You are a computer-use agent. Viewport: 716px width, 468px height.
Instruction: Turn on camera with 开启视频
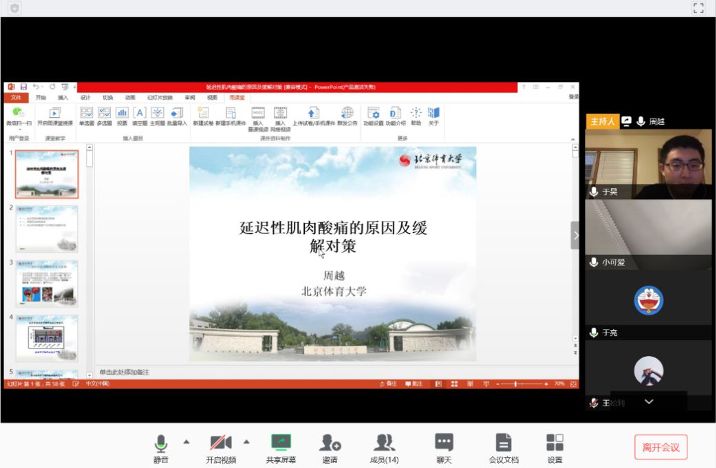coord(221,447)
